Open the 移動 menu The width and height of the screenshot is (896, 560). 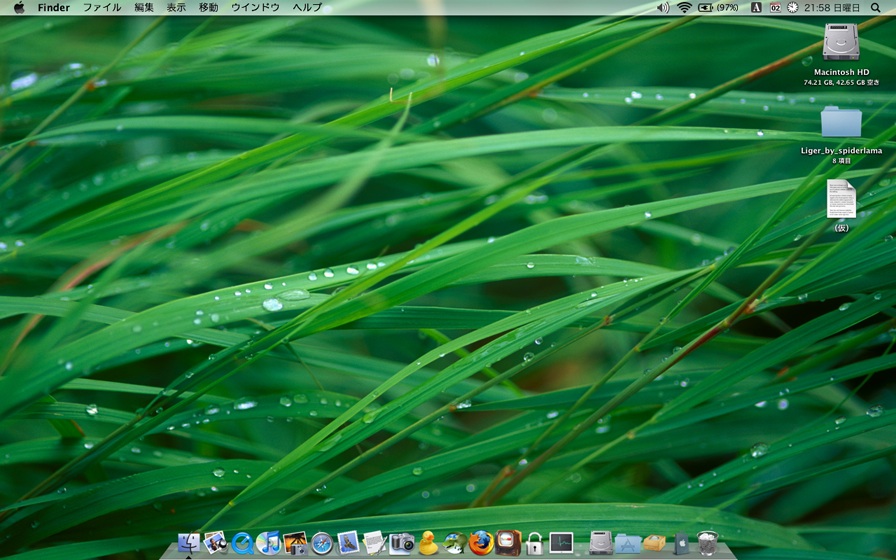click(x=209, y=7)
